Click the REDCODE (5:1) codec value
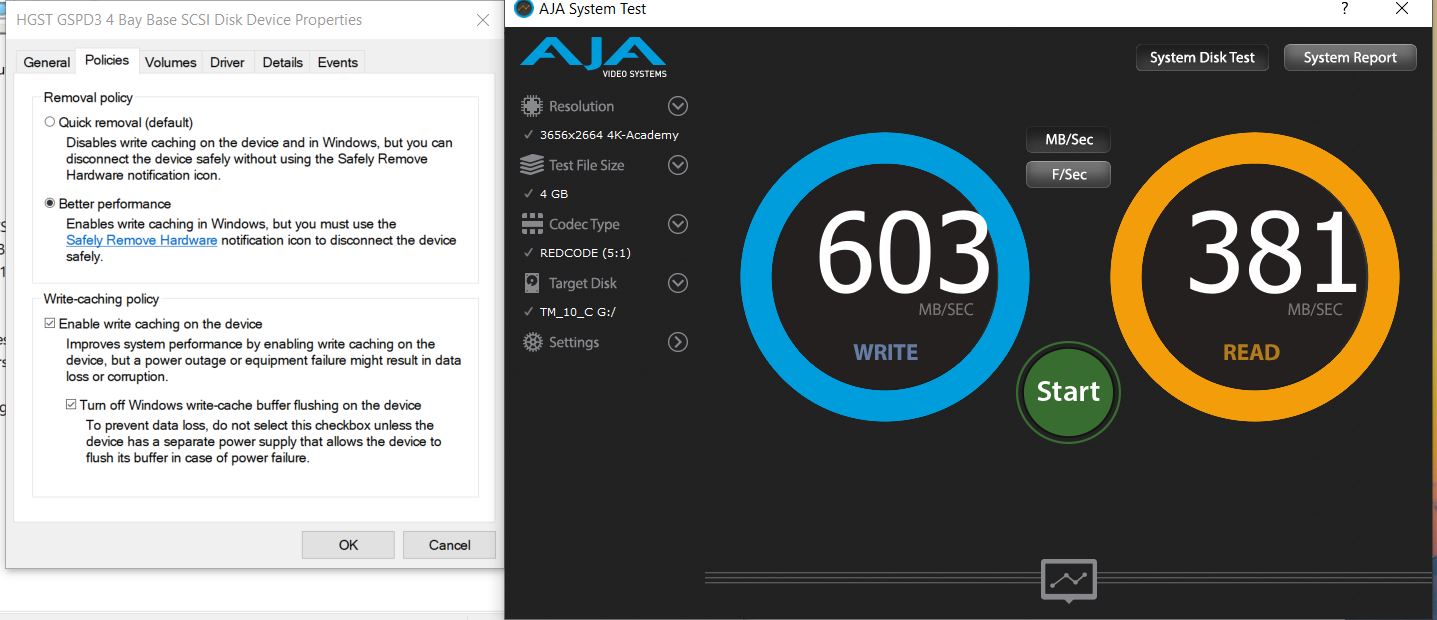This screenshot has height=620, width=1437. tap(585, 253)
